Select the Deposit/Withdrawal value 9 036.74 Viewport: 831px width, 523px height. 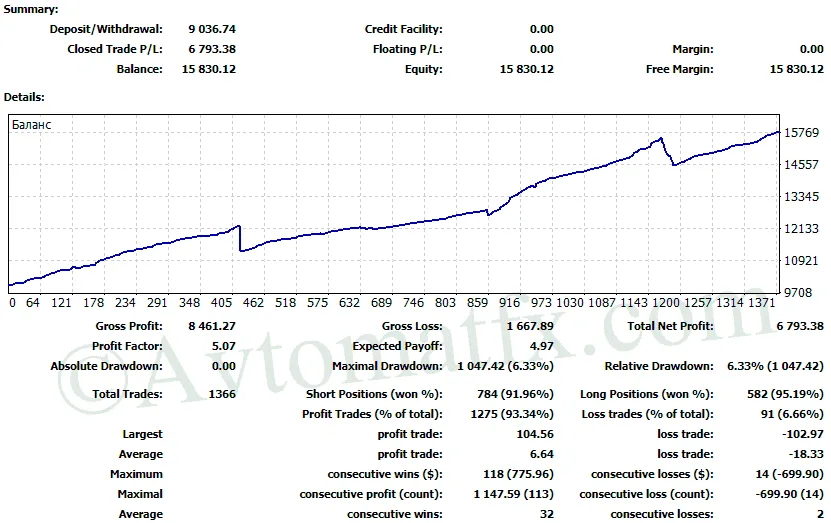pos(212,29)
